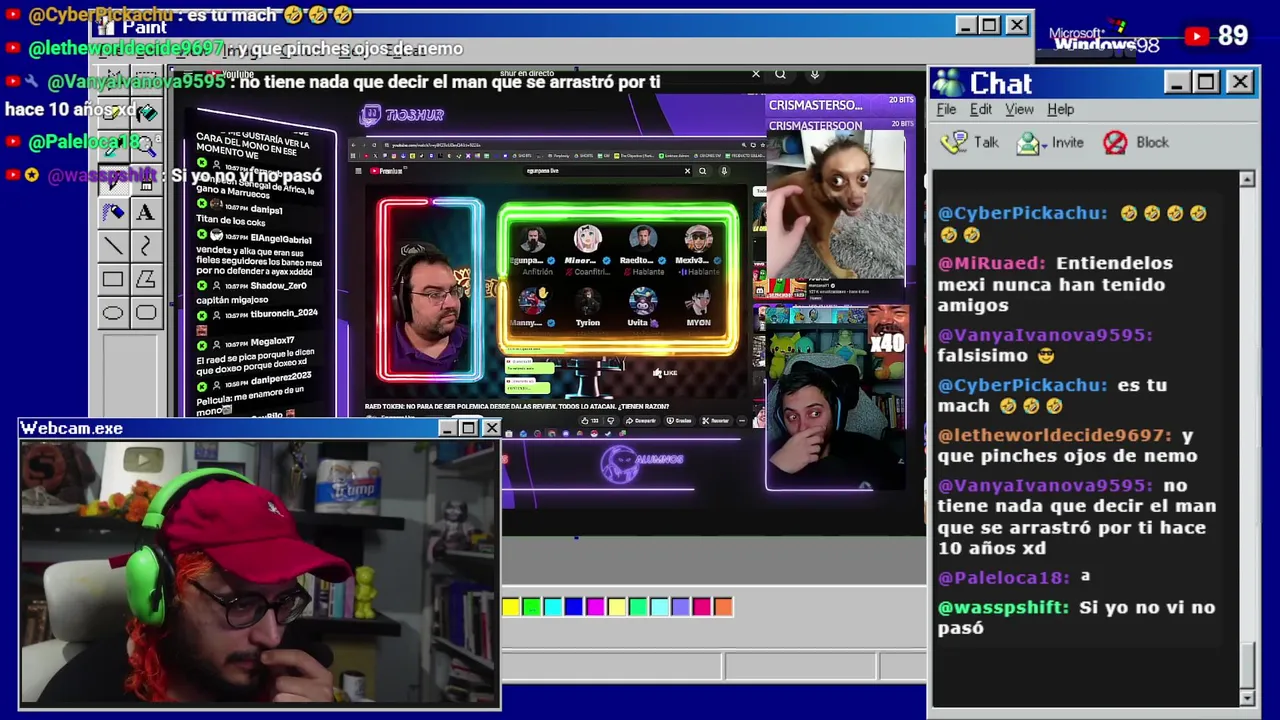Choose the Rounded Rectangle tool in Paint
Viewport: 1280px width, 720px height.
pyautogui.click(x=145, y=313)
